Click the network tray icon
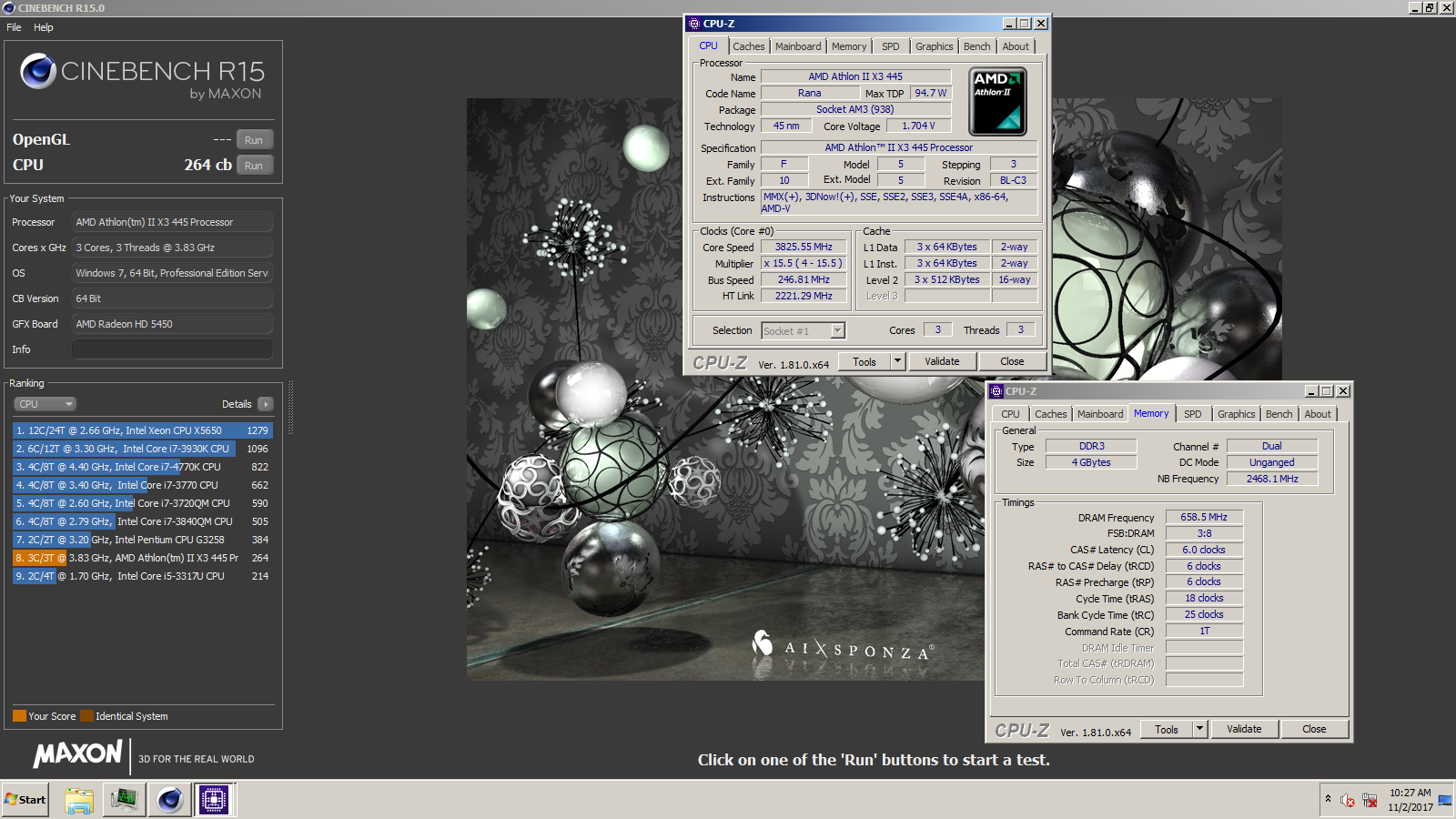This screenshot has height=819, width=1456. (1370, 801)
